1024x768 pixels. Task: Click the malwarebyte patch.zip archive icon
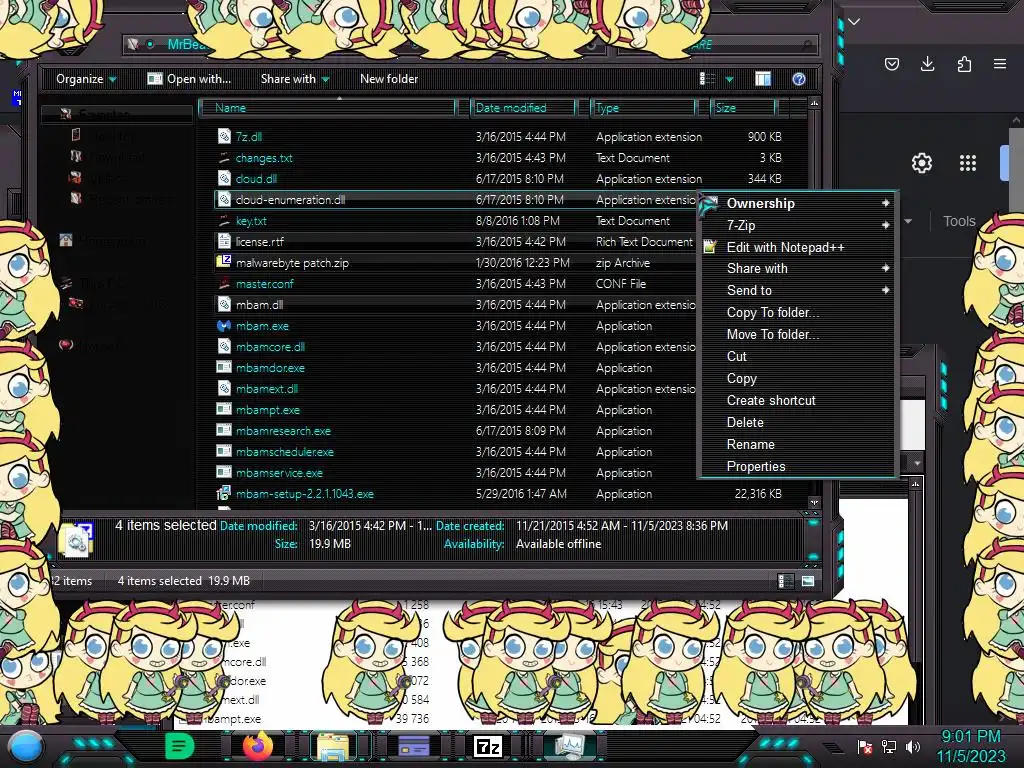[224, 262]
